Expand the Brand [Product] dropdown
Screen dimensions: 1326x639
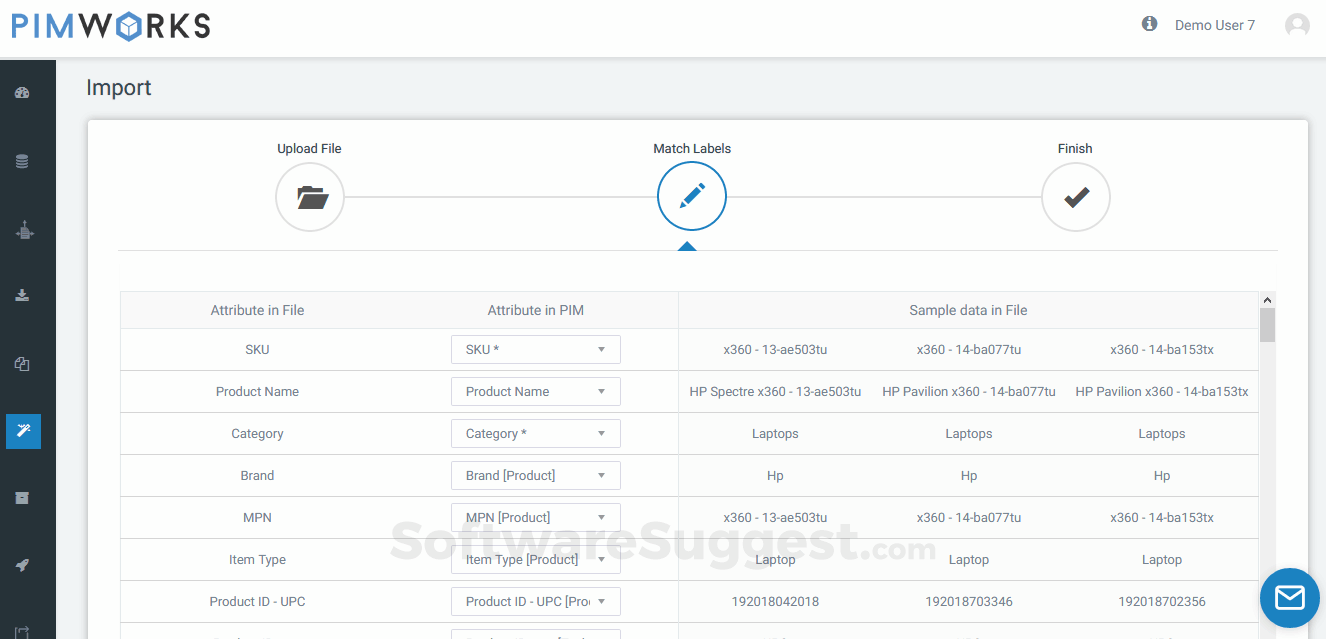click(535, 475)
